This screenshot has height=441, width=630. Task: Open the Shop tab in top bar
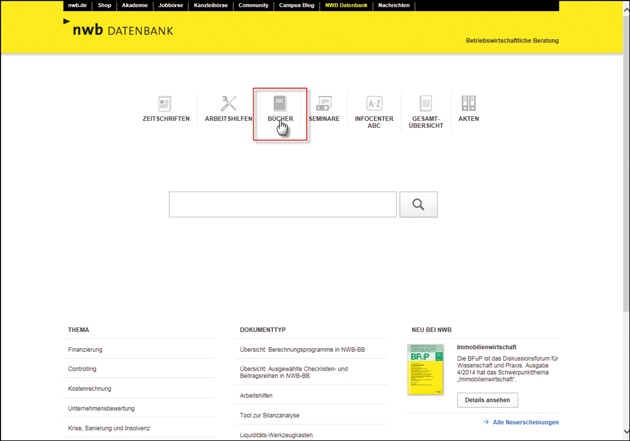(x=104, y=5)
